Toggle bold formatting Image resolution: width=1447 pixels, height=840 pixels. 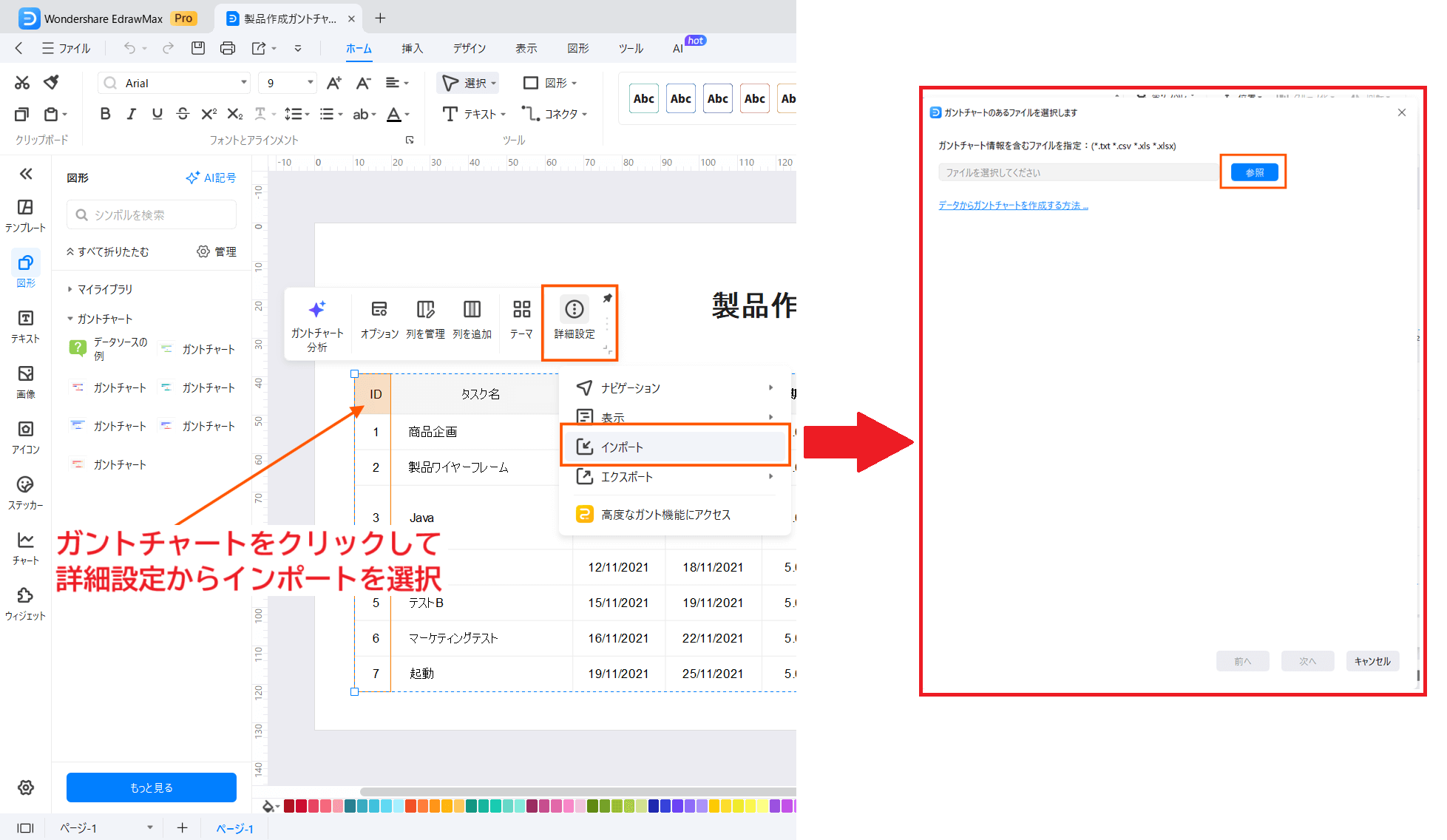(x=104, y=113)
